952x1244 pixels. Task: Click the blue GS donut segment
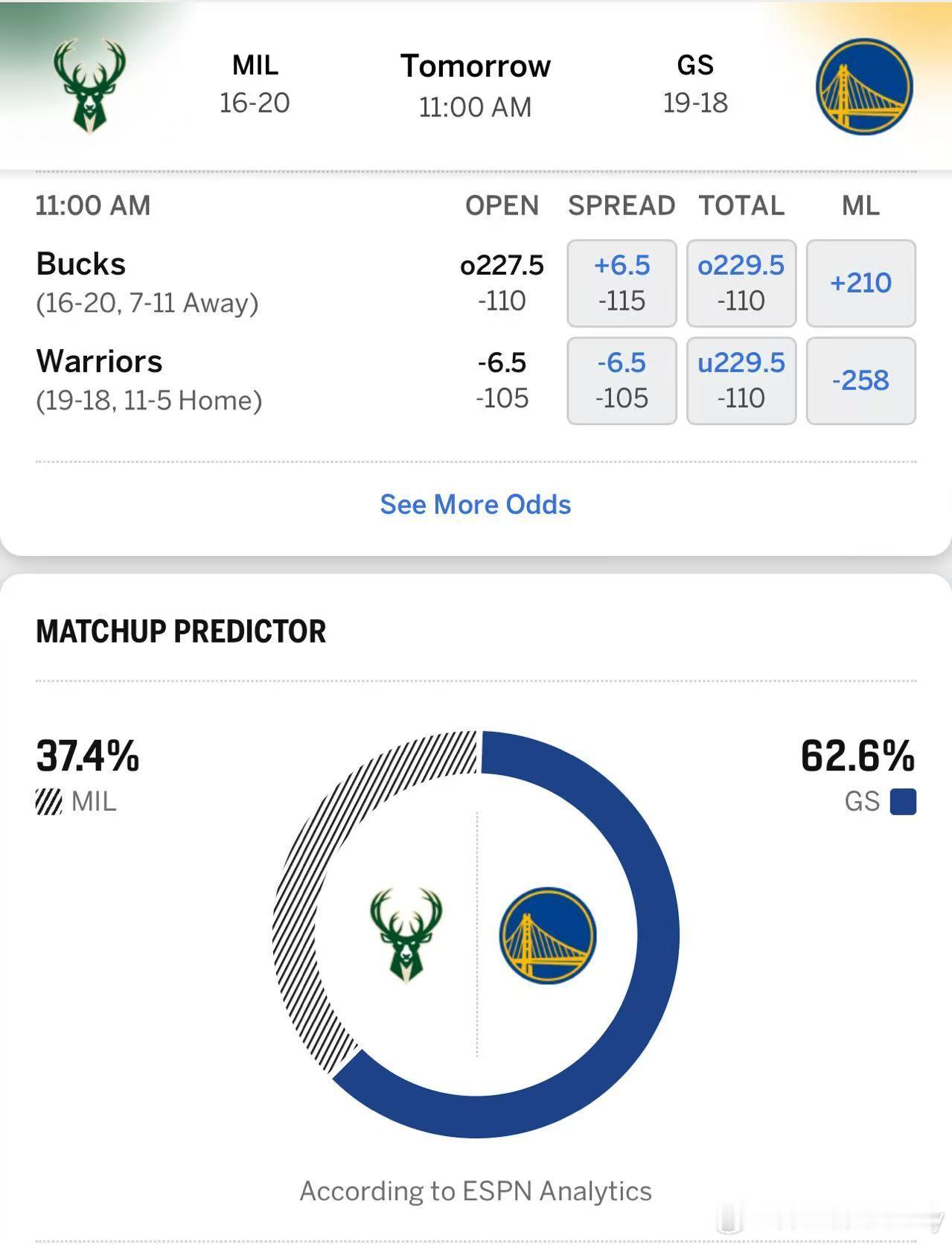pyautogui.click(x=655, y=931)
